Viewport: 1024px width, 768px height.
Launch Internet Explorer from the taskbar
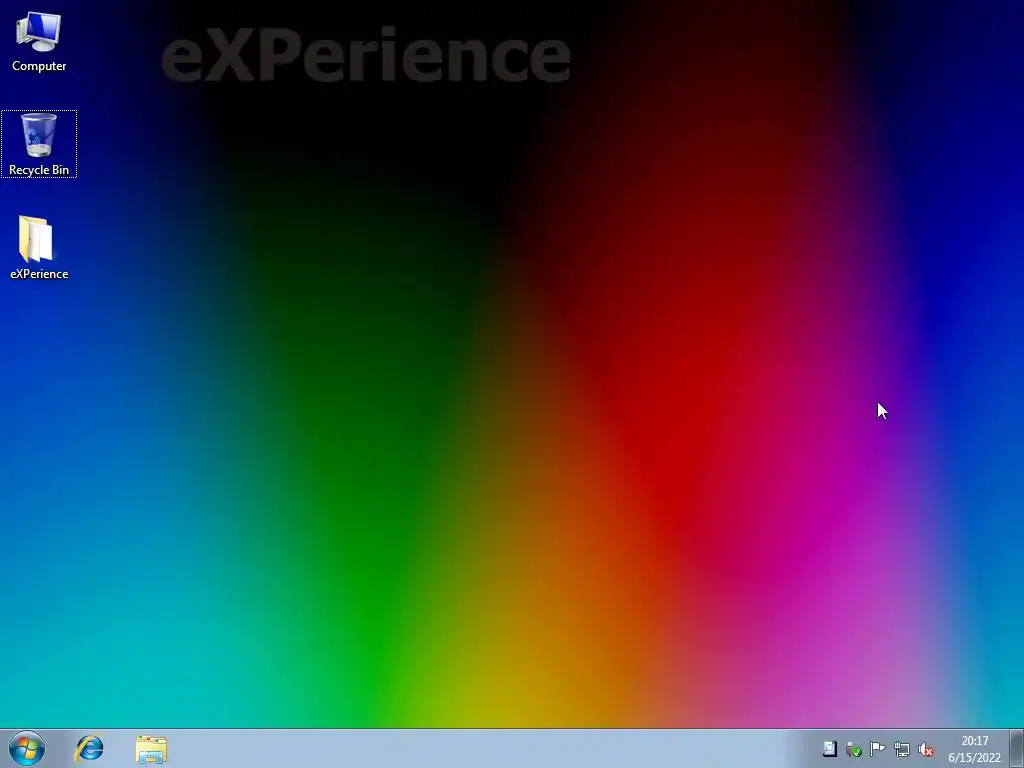(x=89, y=749)
